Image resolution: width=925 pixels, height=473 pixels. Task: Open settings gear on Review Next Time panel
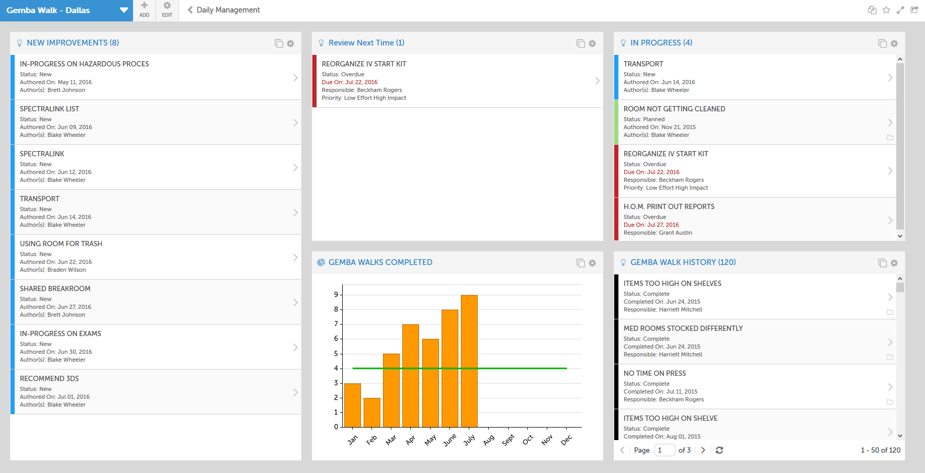pos(592,43)
